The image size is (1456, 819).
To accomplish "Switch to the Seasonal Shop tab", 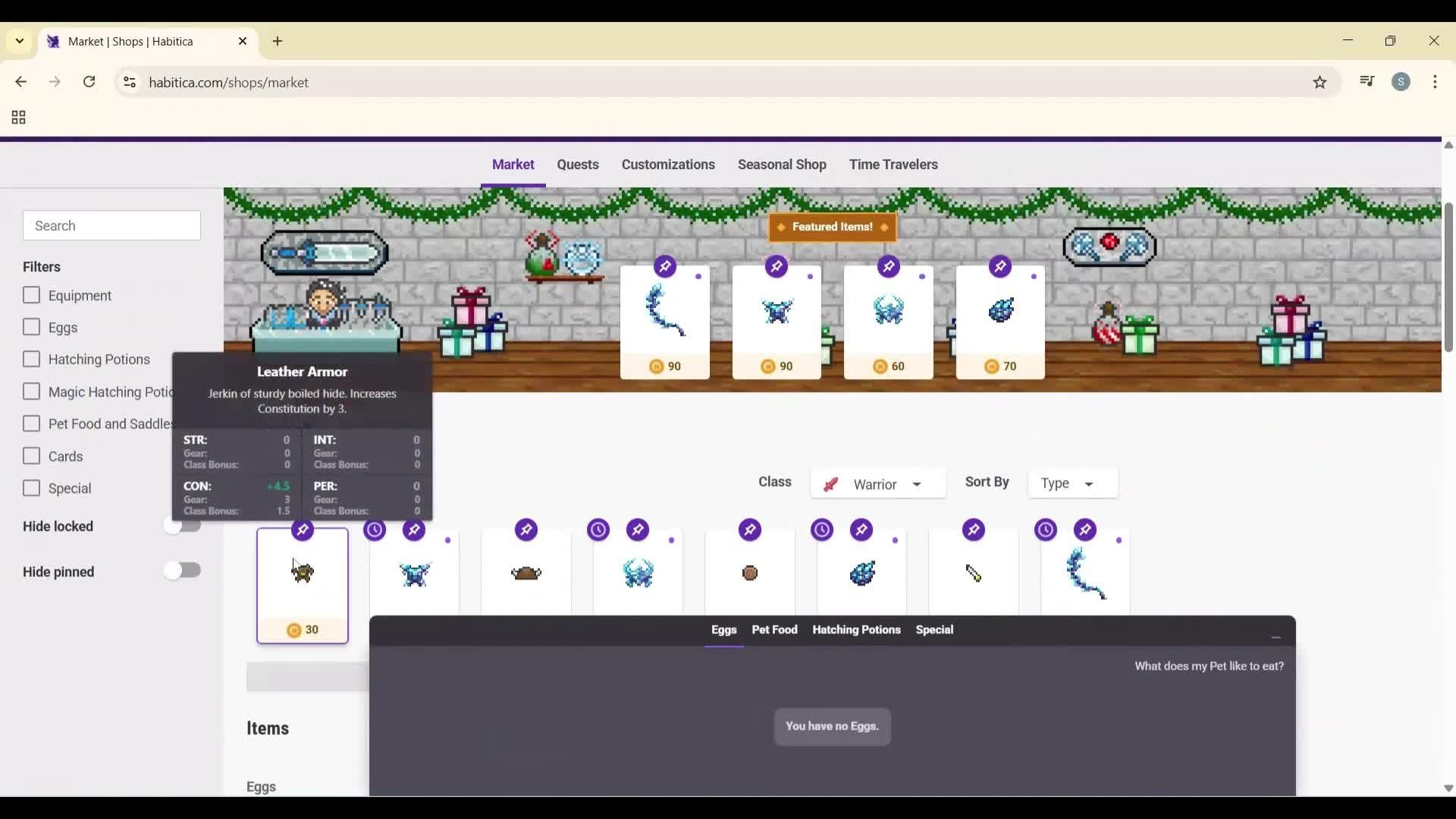I will coord(783,165).
